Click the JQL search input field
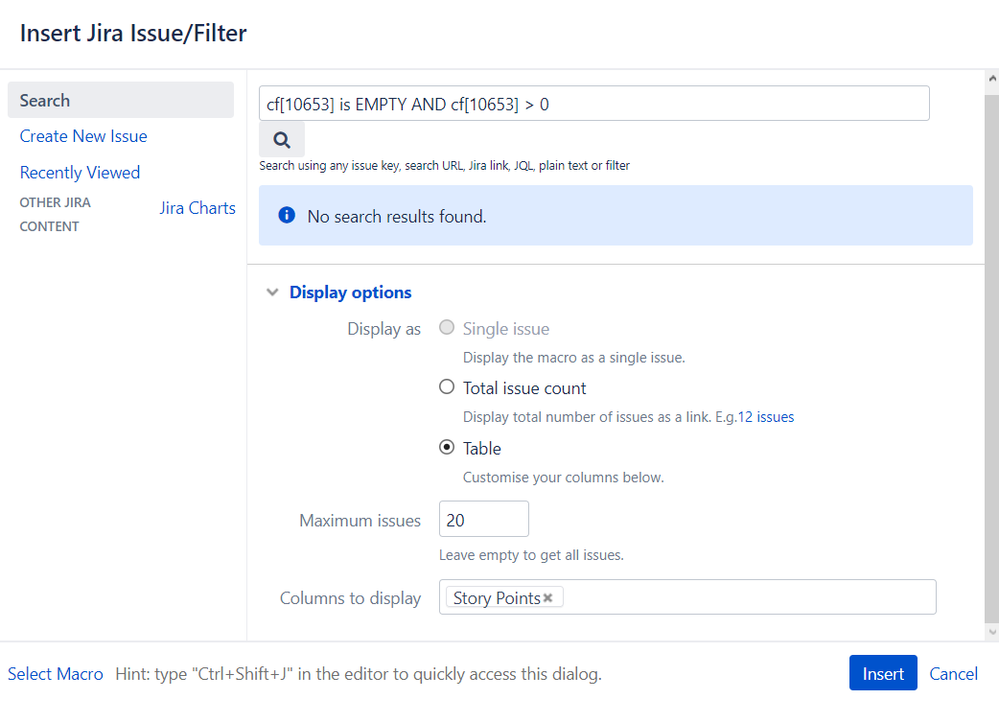This screenshot has width=999, height=701. point(593,103)
